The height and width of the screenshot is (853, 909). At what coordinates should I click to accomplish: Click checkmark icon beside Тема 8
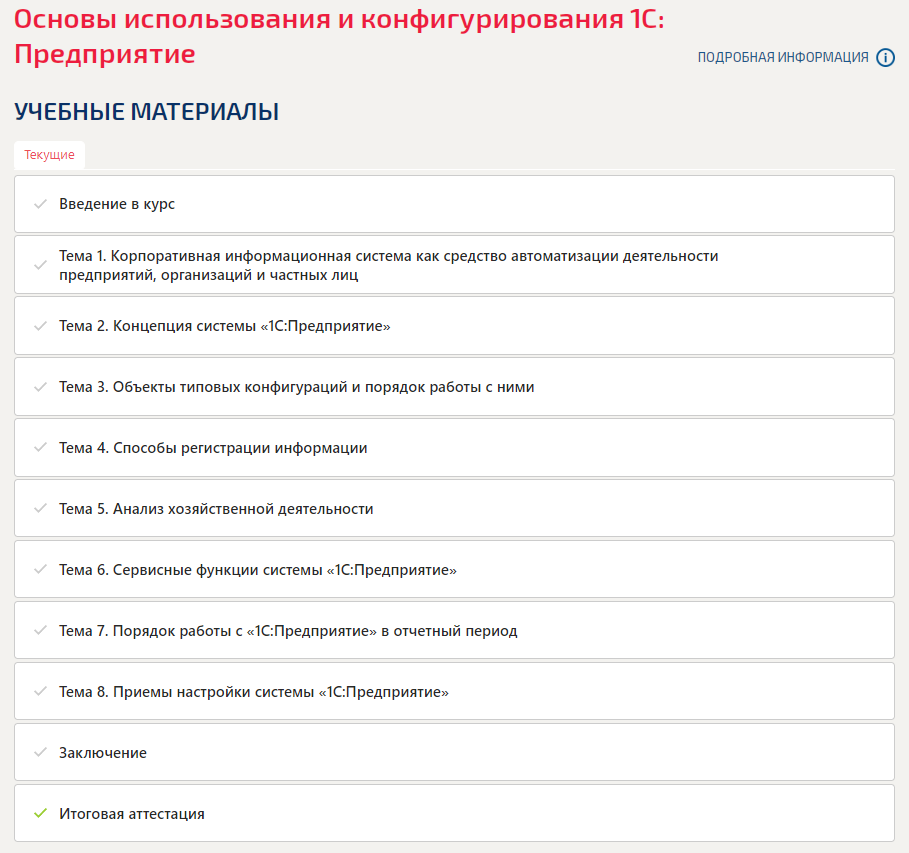click(40, 691)
